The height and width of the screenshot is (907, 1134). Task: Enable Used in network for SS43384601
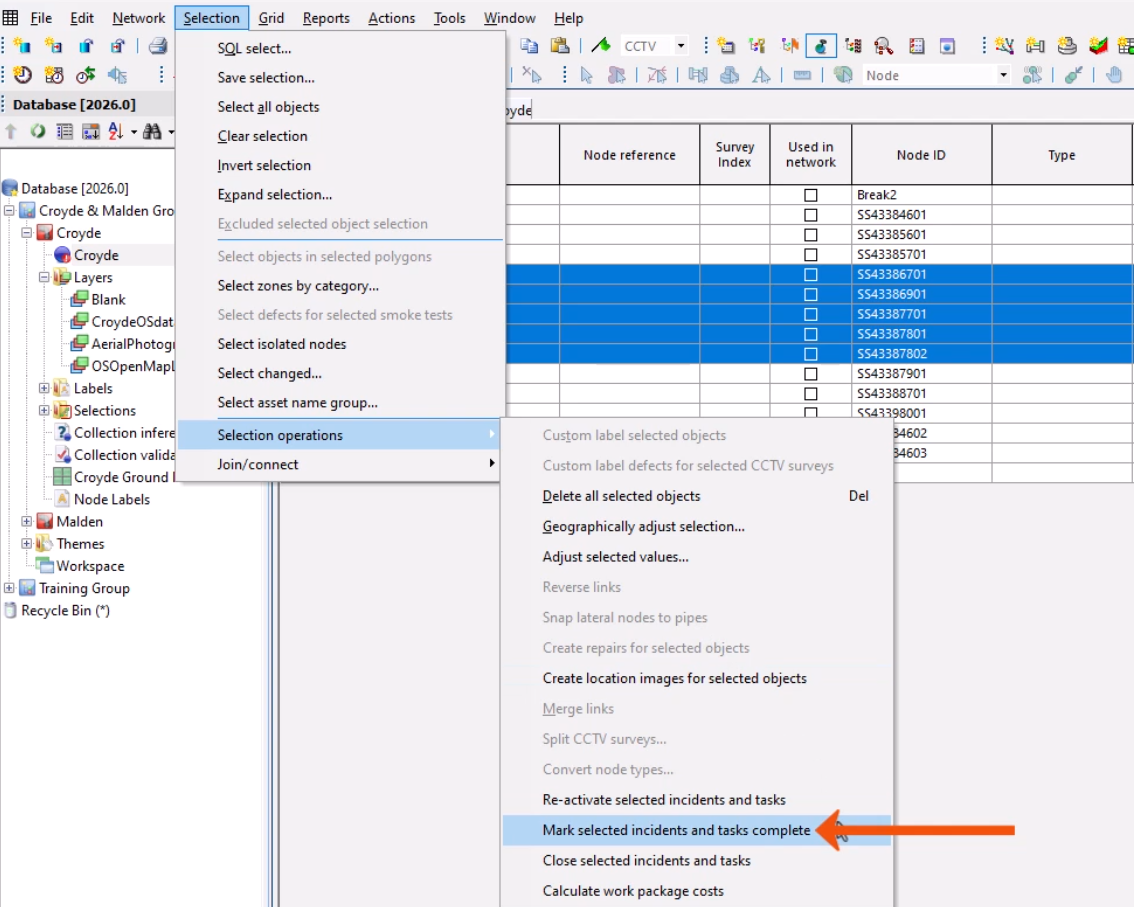pos(810,214)
